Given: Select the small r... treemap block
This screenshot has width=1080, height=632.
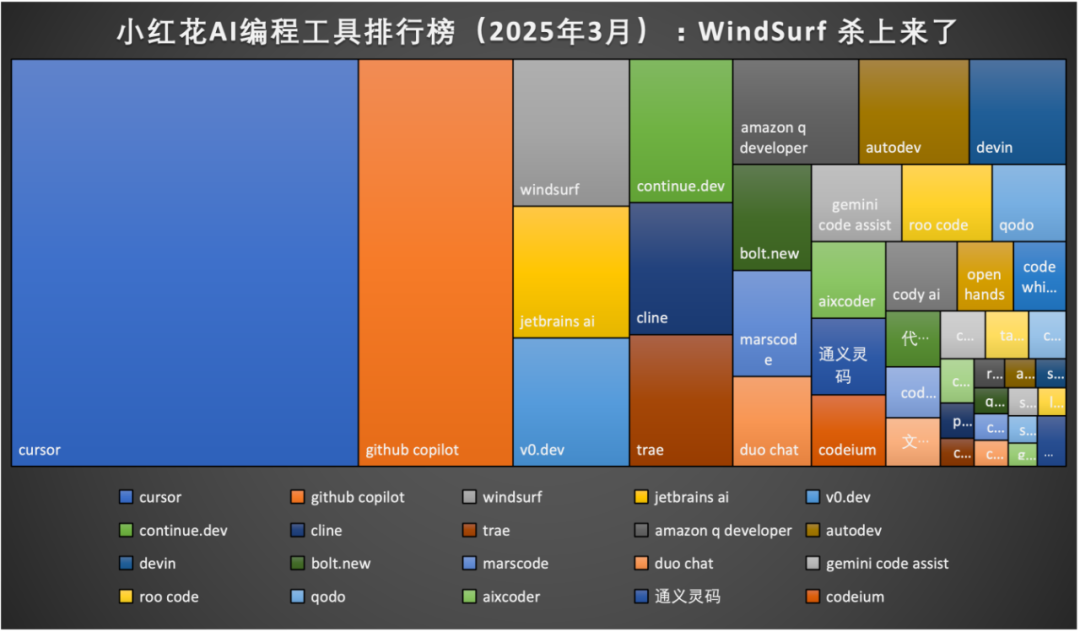Looking at the screenshot, I should 989,373.
